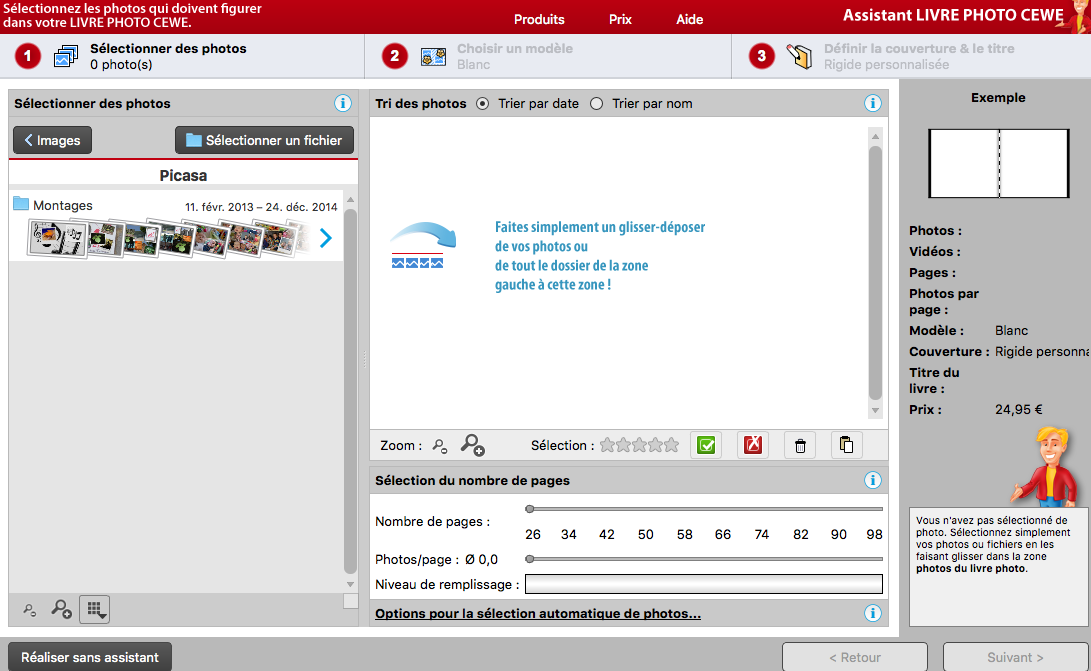Click the copy pages icon button
1091x671 pixels.
click(847, 445)
